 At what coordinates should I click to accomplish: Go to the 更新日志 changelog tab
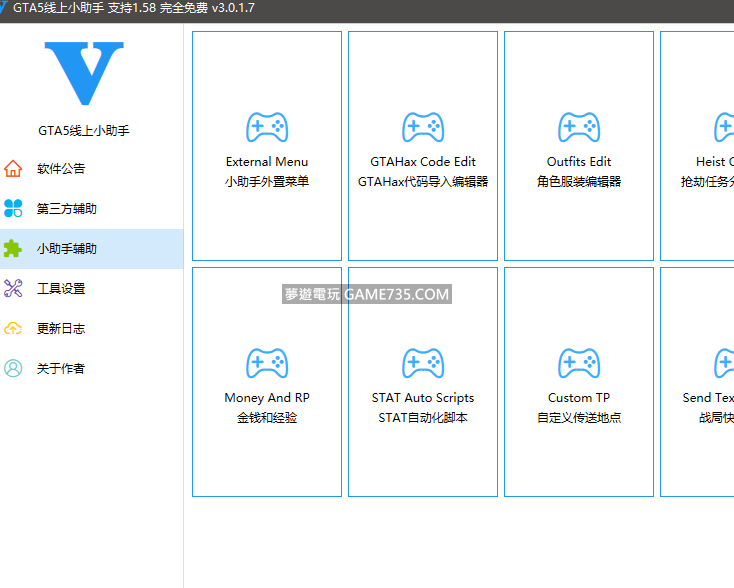(61, 329)
